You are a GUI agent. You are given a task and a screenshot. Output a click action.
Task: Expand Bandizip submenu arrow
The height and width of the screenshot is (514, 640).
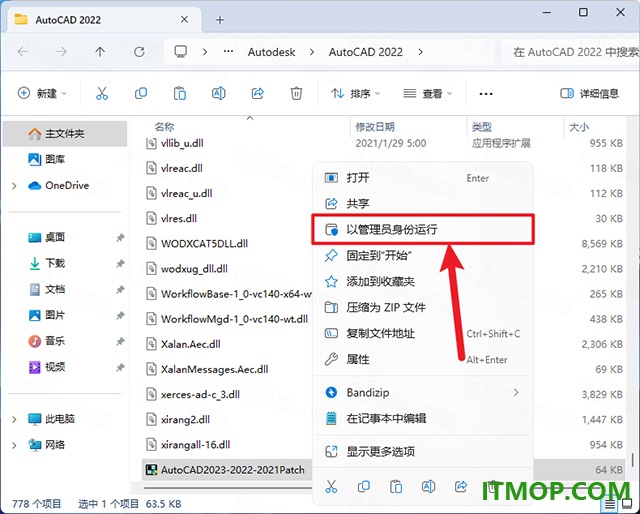coord(516,392)
